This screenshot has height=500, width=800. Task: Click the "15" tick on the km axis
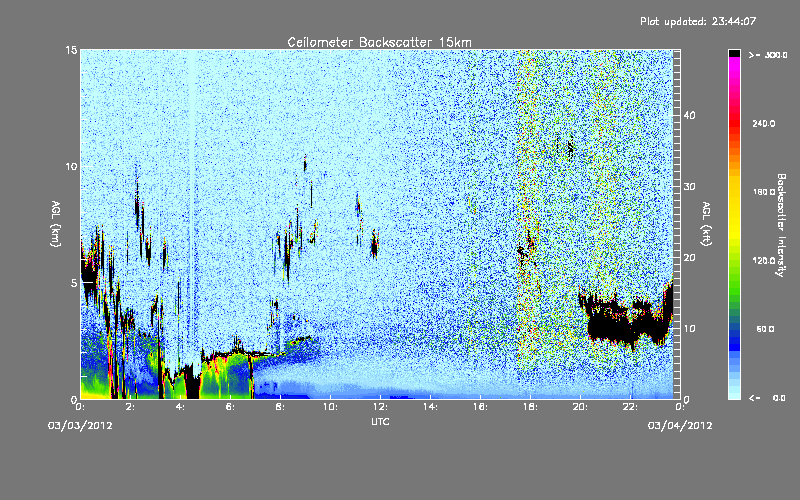pos(71,50)
